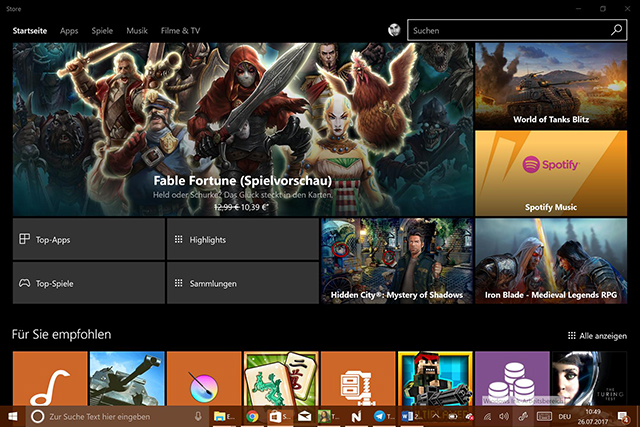Click the Windows Start button
Viewport: 640px width, 427px height.
click(x=13, y=415)
